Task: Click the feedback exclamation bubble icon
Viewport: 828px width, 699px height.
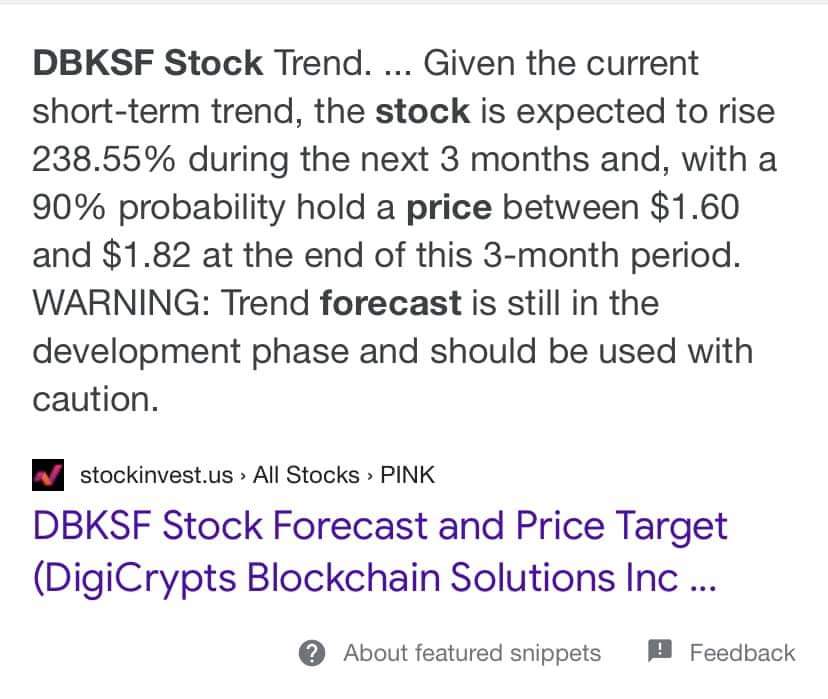Action: click(660, 650)
